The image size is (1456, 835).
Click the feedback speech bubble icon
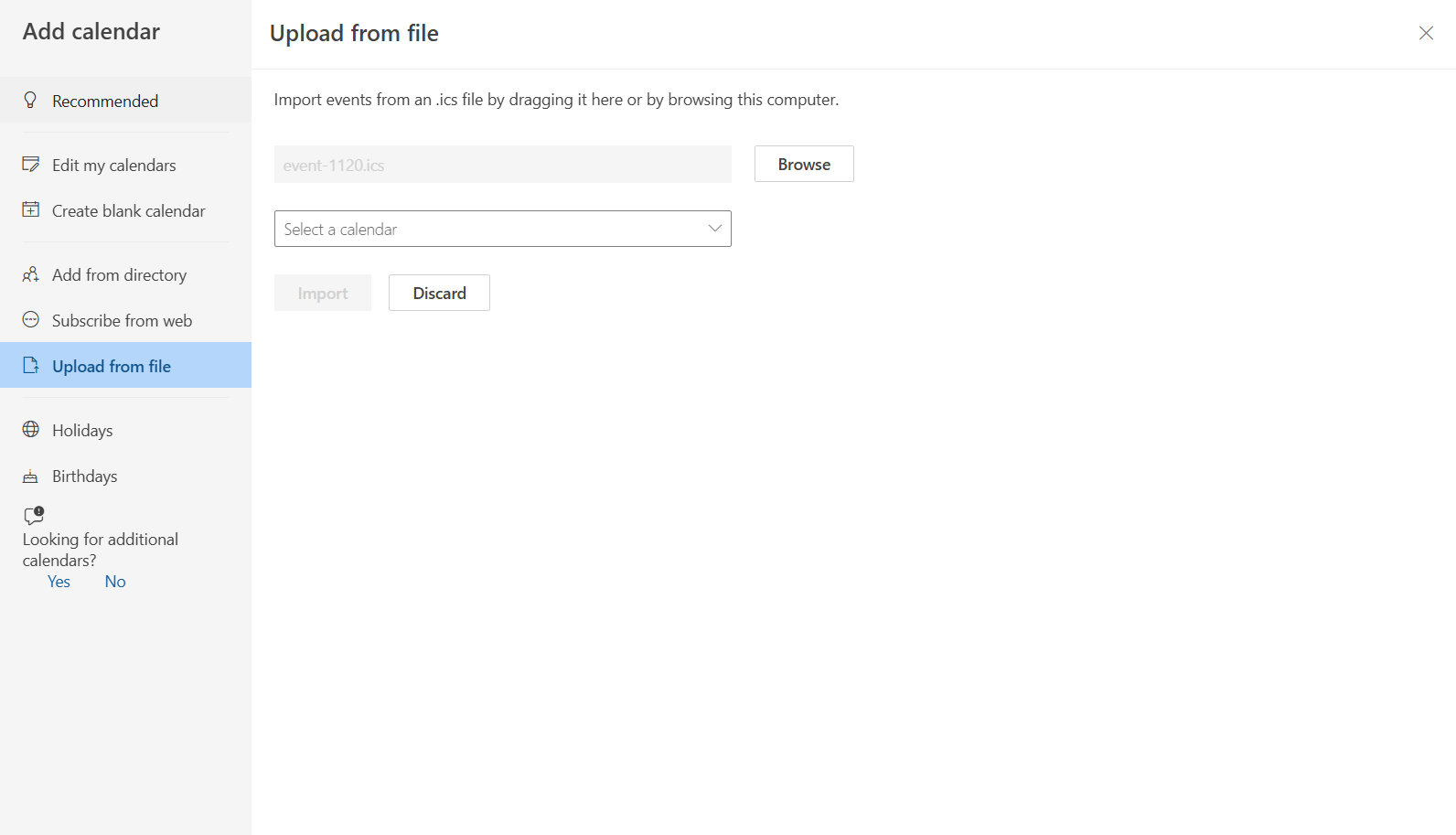pyautogui.click(x=34, y=515)
